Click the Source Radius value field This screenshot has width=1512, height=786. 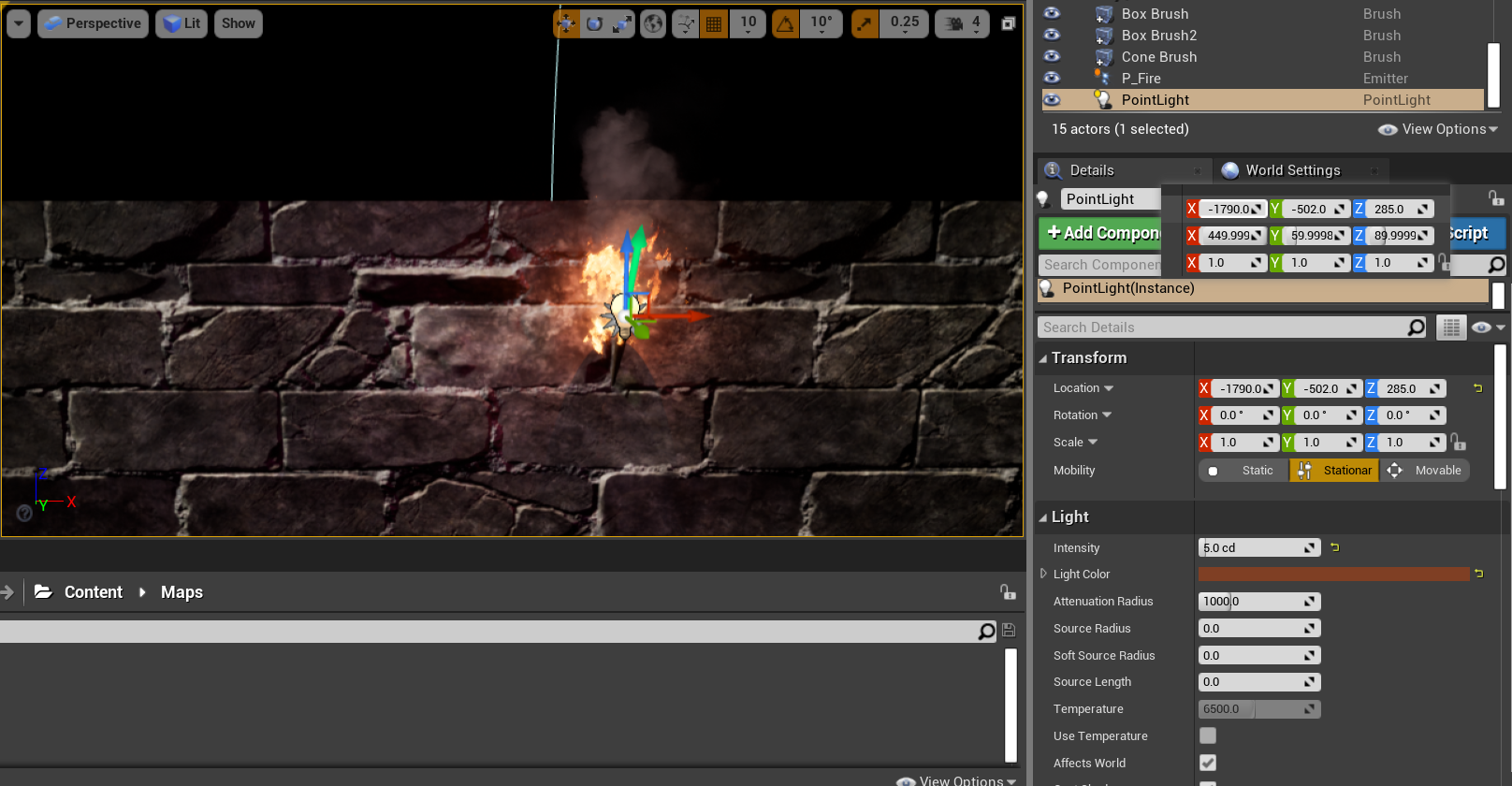tap(1259, 629)
